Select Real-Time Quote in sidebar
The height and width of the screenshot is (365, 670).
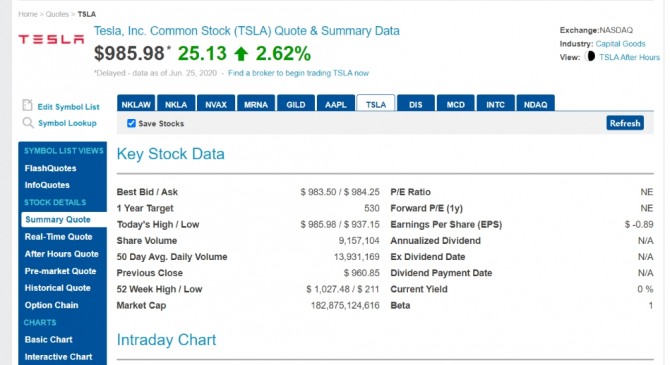[x=59, y=237]
